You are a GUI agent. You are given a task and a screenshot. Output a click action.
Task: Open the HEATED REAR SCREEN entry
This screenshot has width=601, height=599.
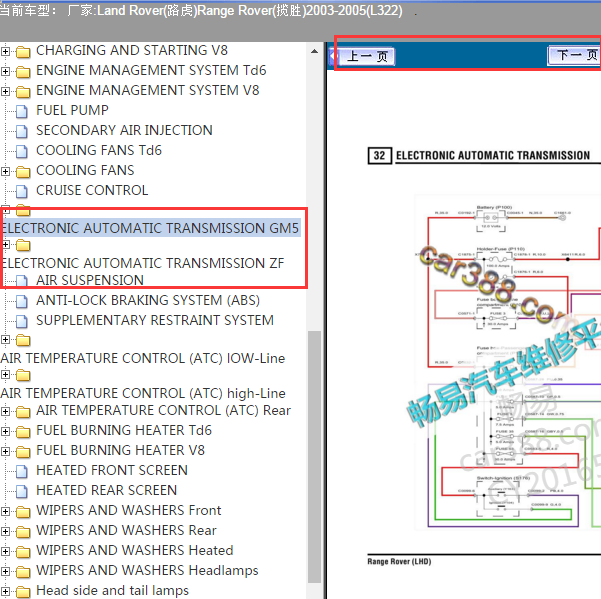pyautogui.click(x=107, y=490)
